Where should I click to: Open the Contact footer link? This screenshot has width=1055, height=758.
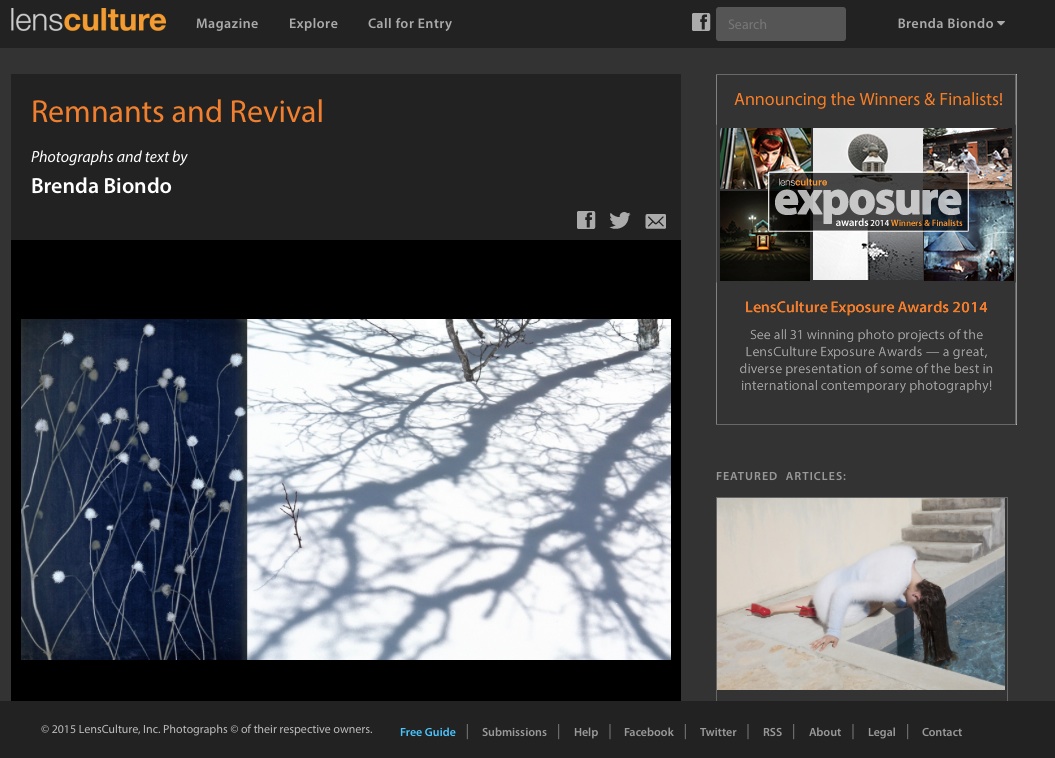941,732
